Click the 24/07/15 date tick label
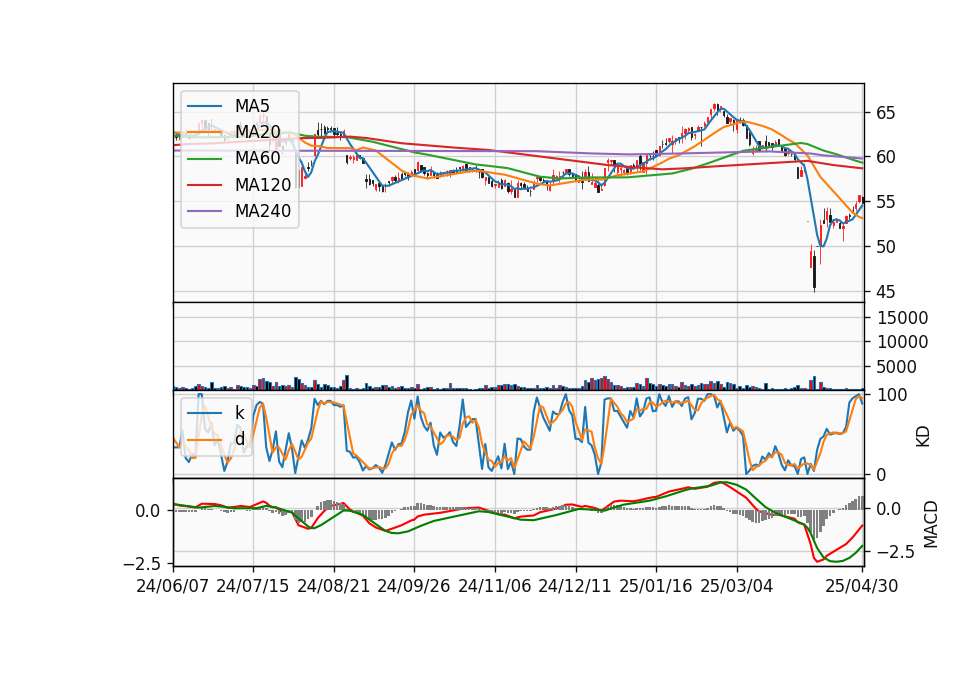This screenshot has width=960, height=690. 253,586
